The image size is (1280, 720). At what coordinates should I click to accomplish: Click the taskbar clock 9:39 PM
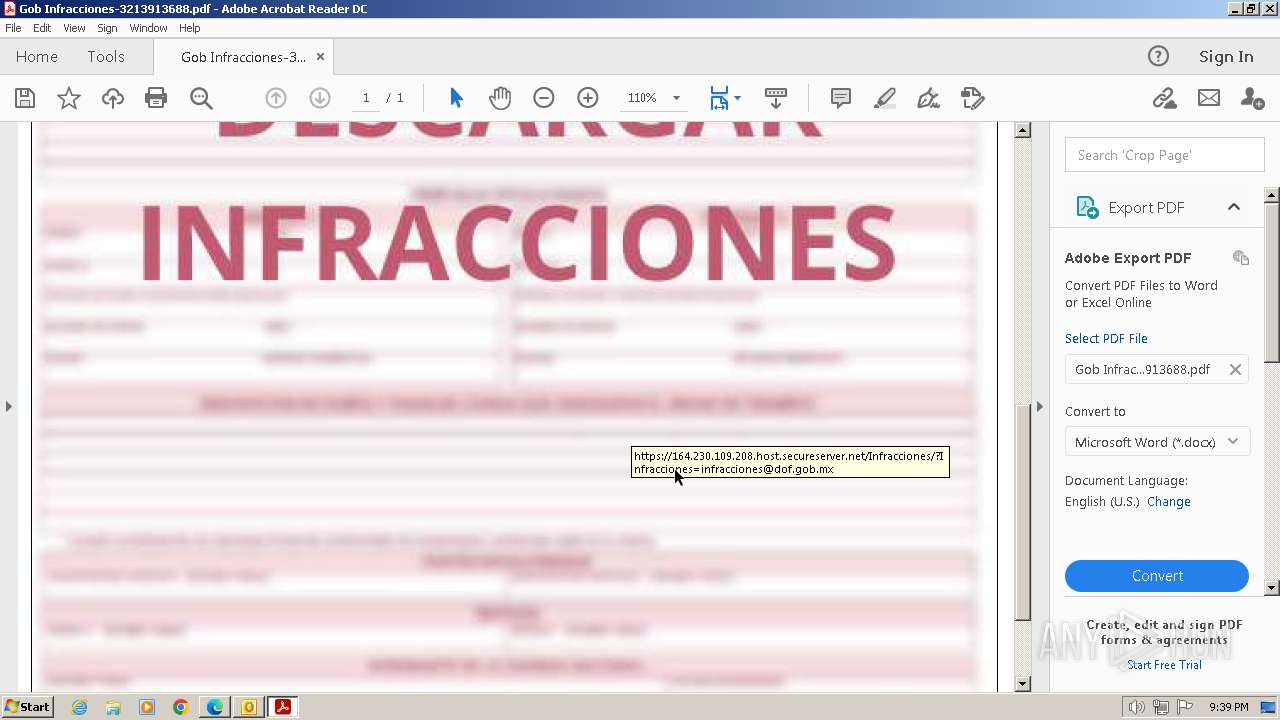coord(1228,707)
